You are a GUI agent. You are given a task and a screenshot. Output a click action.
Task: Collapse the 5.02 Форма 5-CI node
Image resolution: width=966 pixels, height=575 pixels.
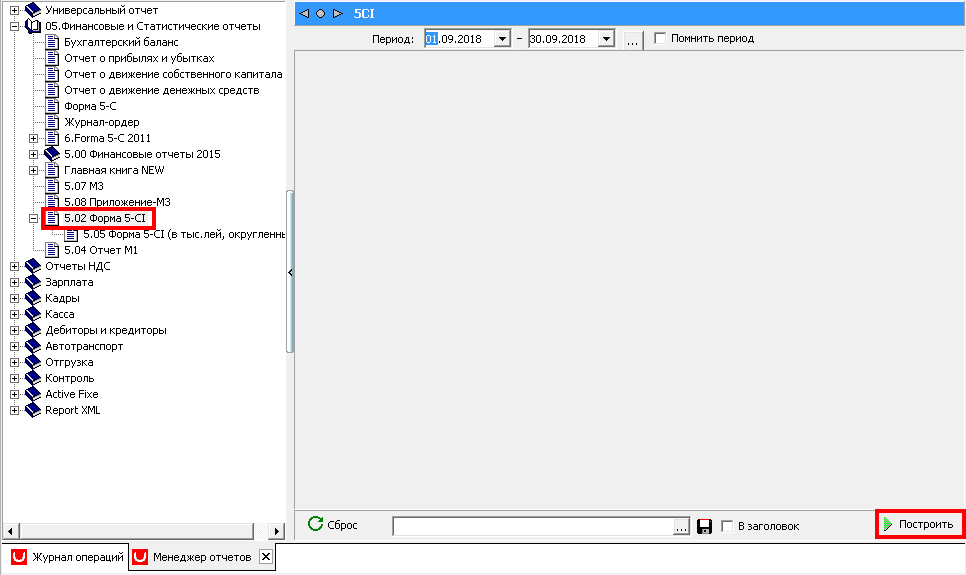pyautogui.click(x=34, y=218)
